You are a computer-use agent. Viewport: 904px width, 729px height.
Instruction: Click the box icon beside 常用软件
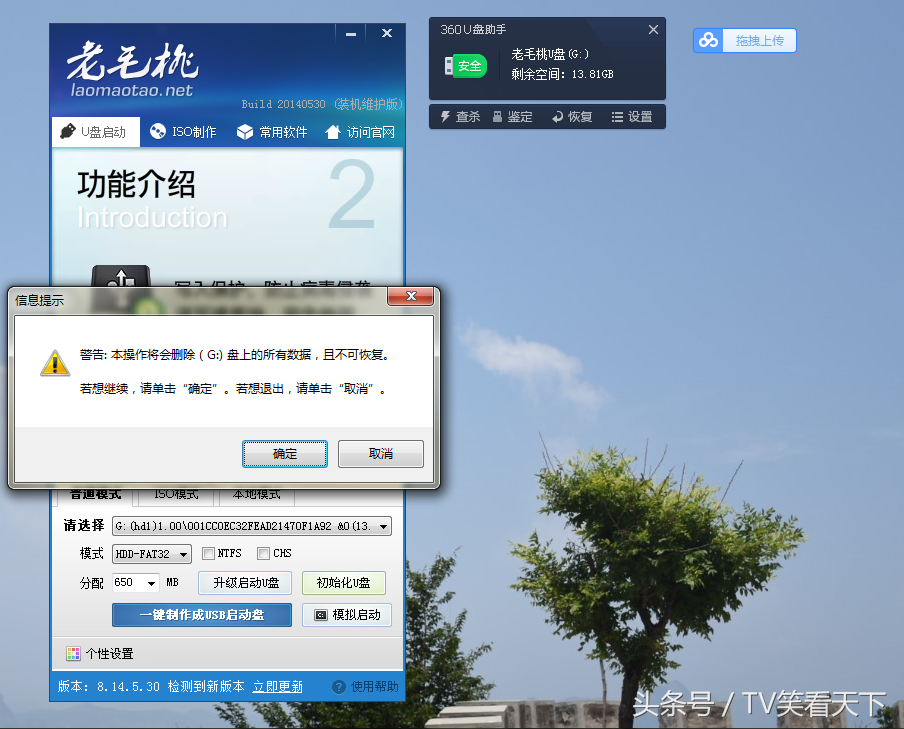[x=245, y=132]
